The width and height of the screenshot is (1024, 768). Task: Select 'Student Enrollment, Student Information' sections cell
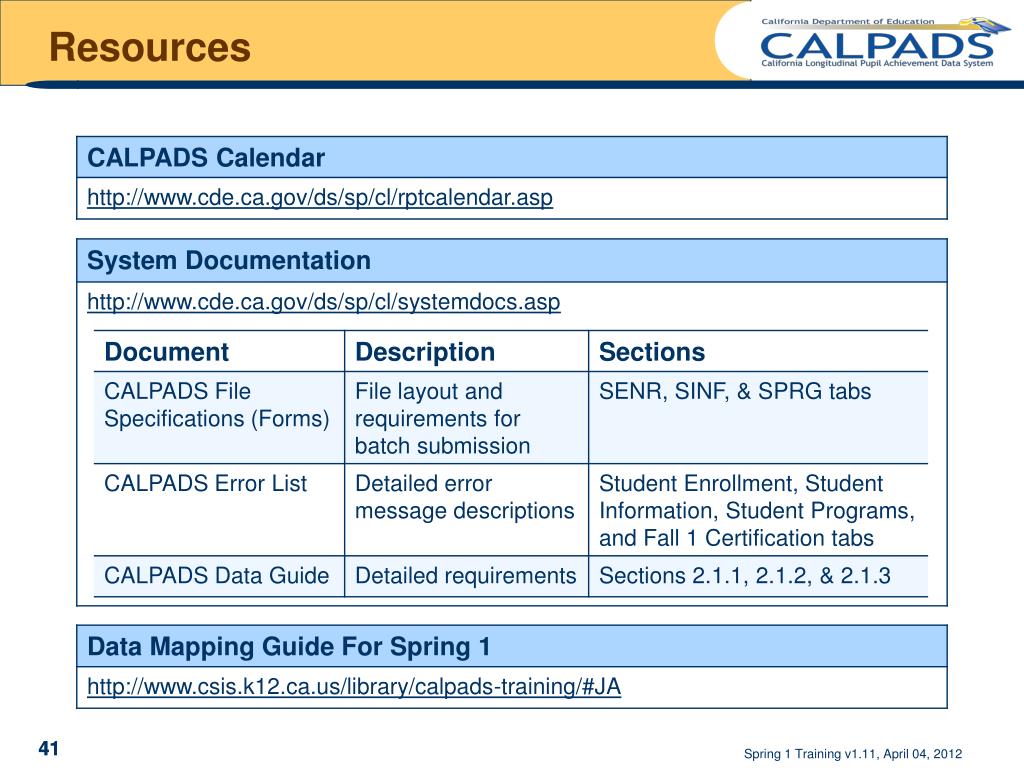(x=758, y=510)
